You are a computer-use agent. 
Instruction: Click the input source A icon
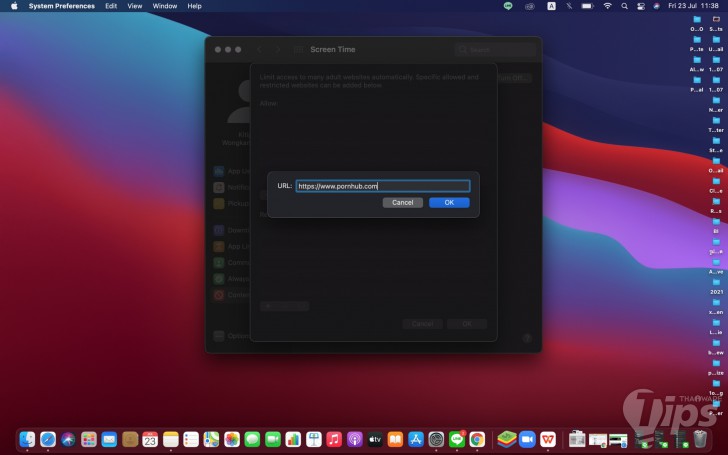pyautogui.click(x=551, y=6)
